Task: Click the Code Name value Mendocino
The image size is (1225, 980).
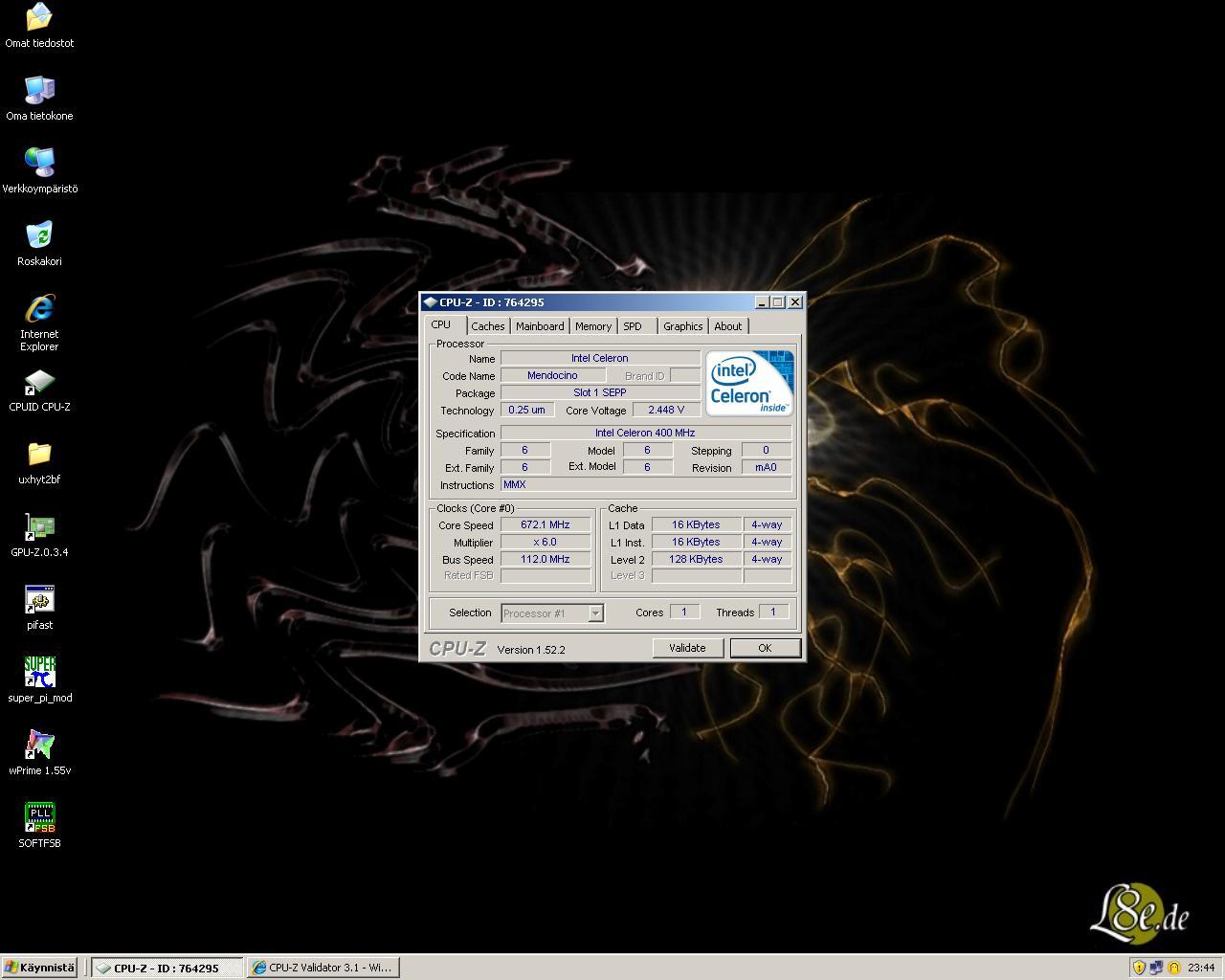Action: point(552,375)
